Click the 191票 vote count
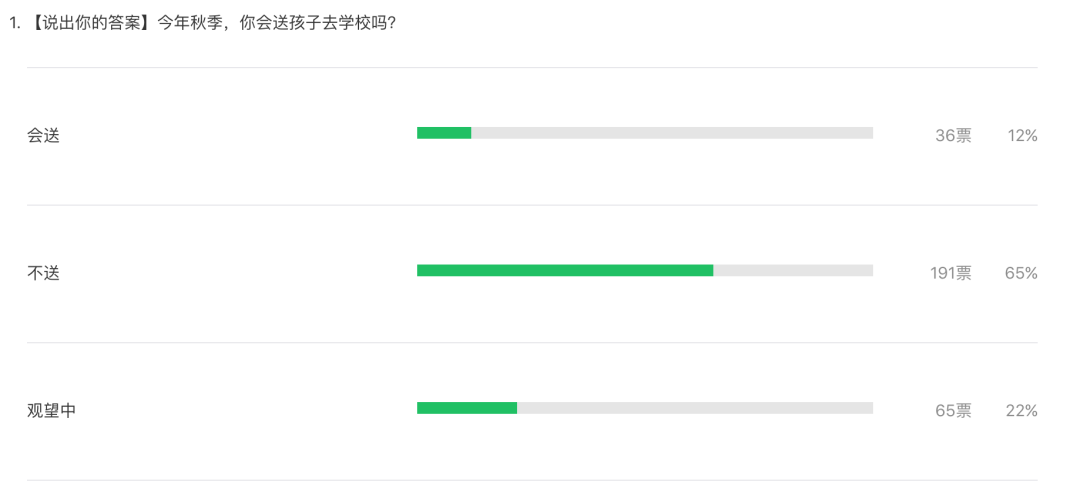This screenshot has height=502, width=1080. tap(951, 273)
